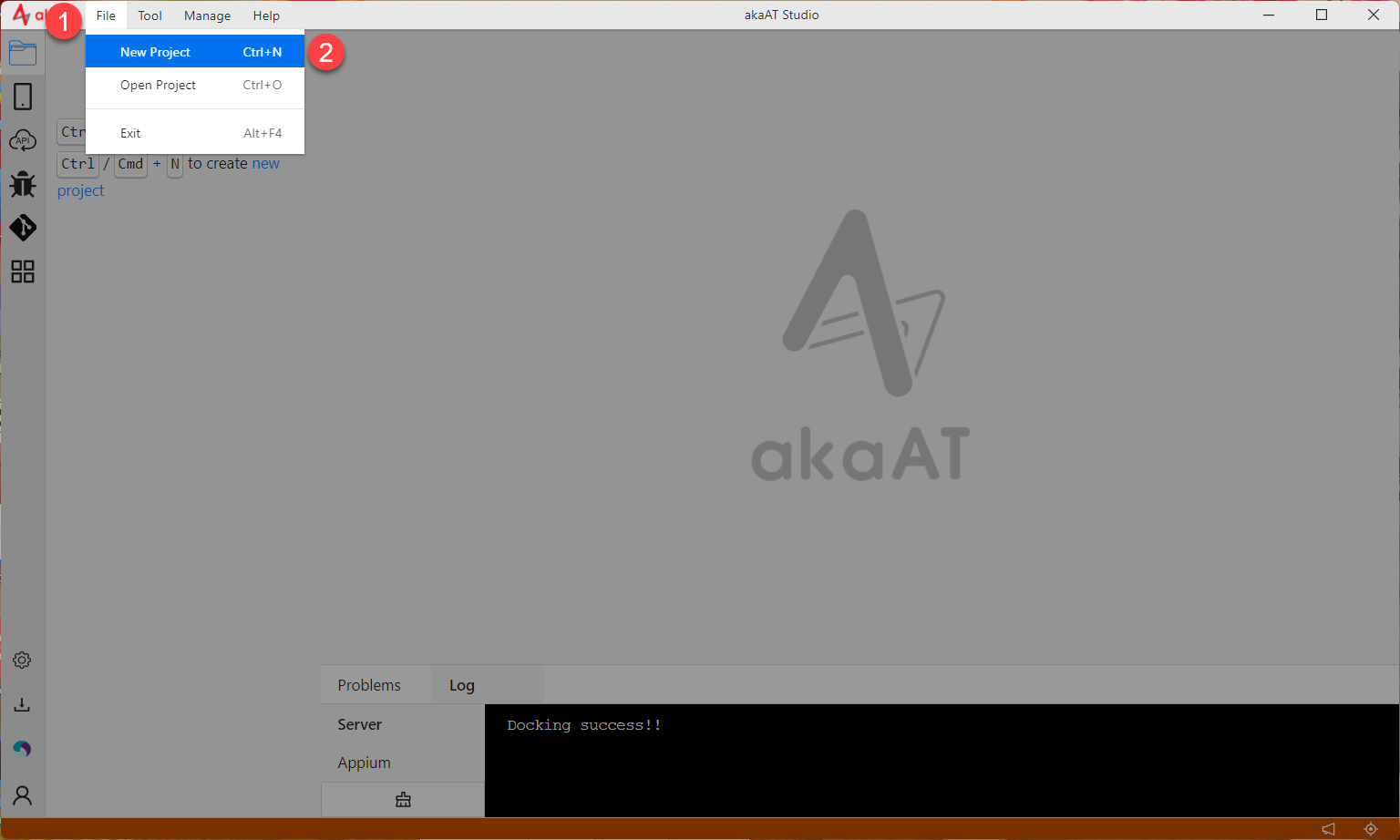Screen dimensions: 1400x840
Task: Open the debug bug icon
Action: point(23,184)
